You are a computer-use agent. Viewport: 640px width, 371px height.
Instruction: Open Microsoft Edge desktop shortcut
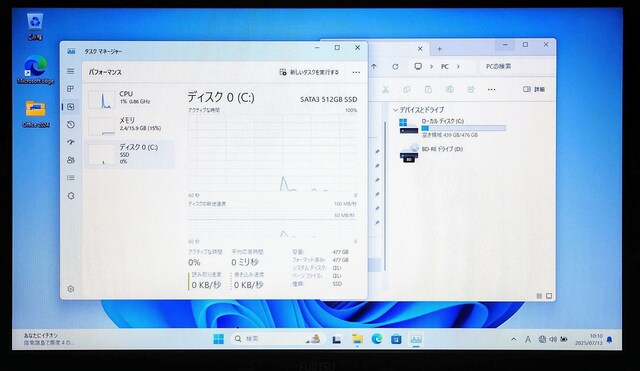click(x=36, y=70)
